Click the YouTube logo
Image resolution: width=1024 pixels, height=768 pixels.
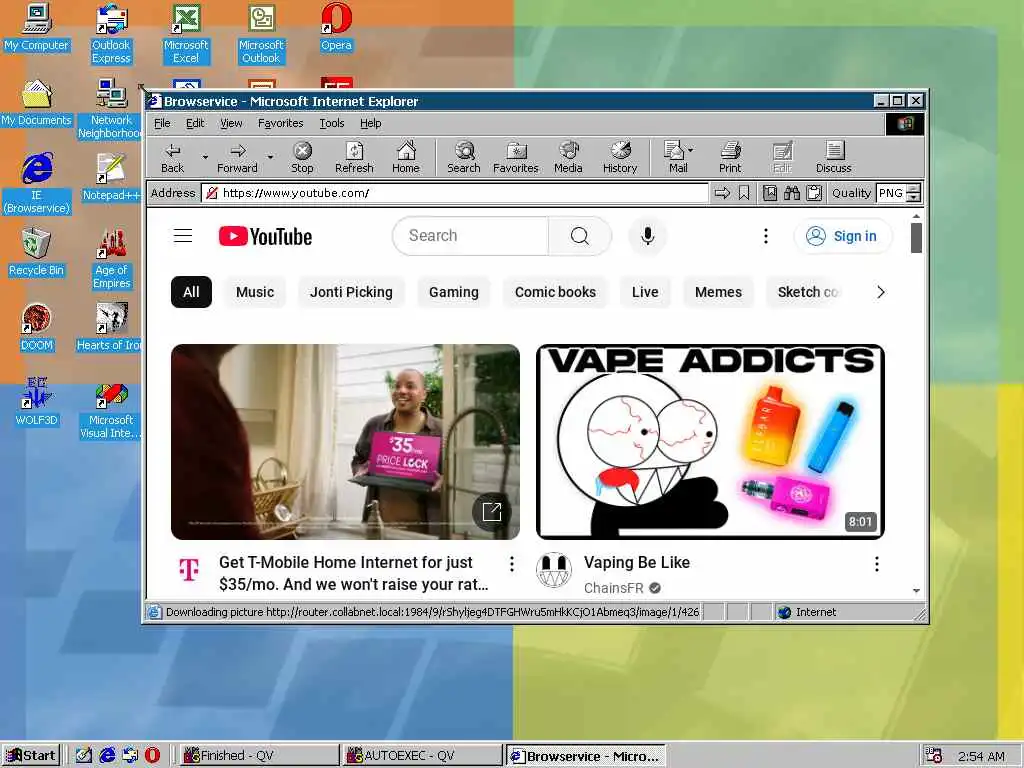[265, 236]
